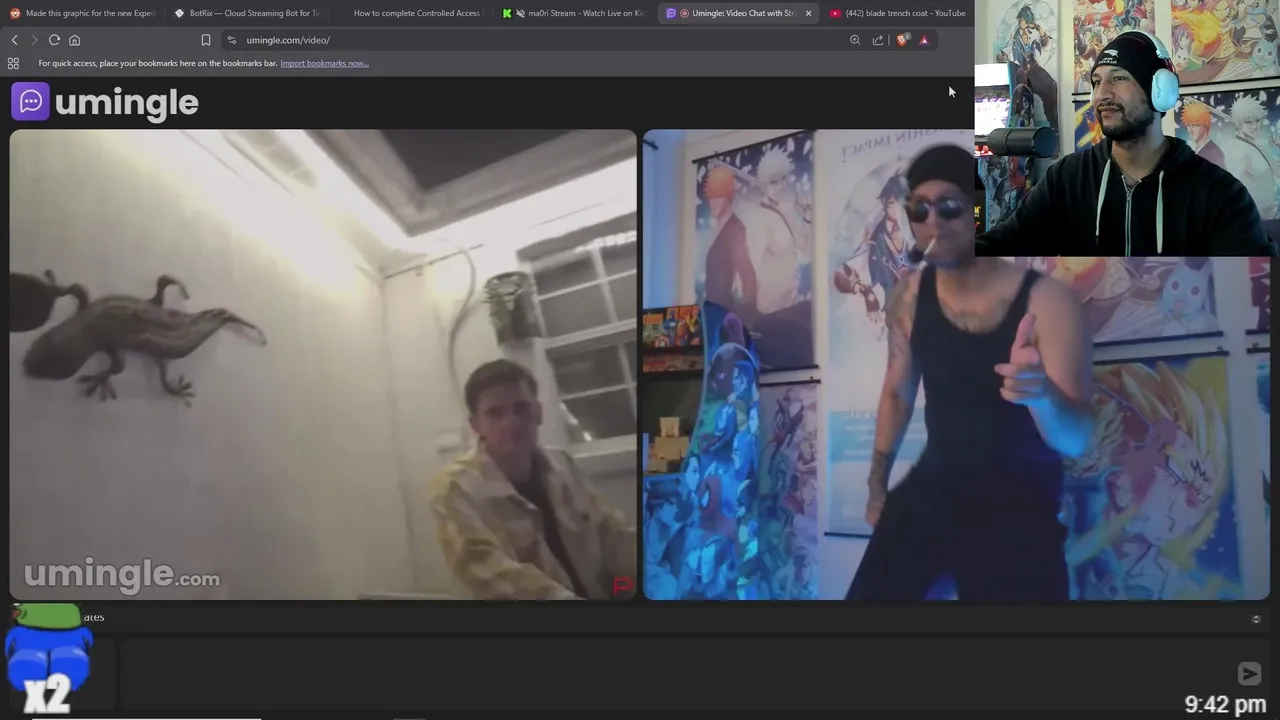1280x720 pixels.
Task: Switch to the 'Made this graphic' tab
Action: [83, 13]
